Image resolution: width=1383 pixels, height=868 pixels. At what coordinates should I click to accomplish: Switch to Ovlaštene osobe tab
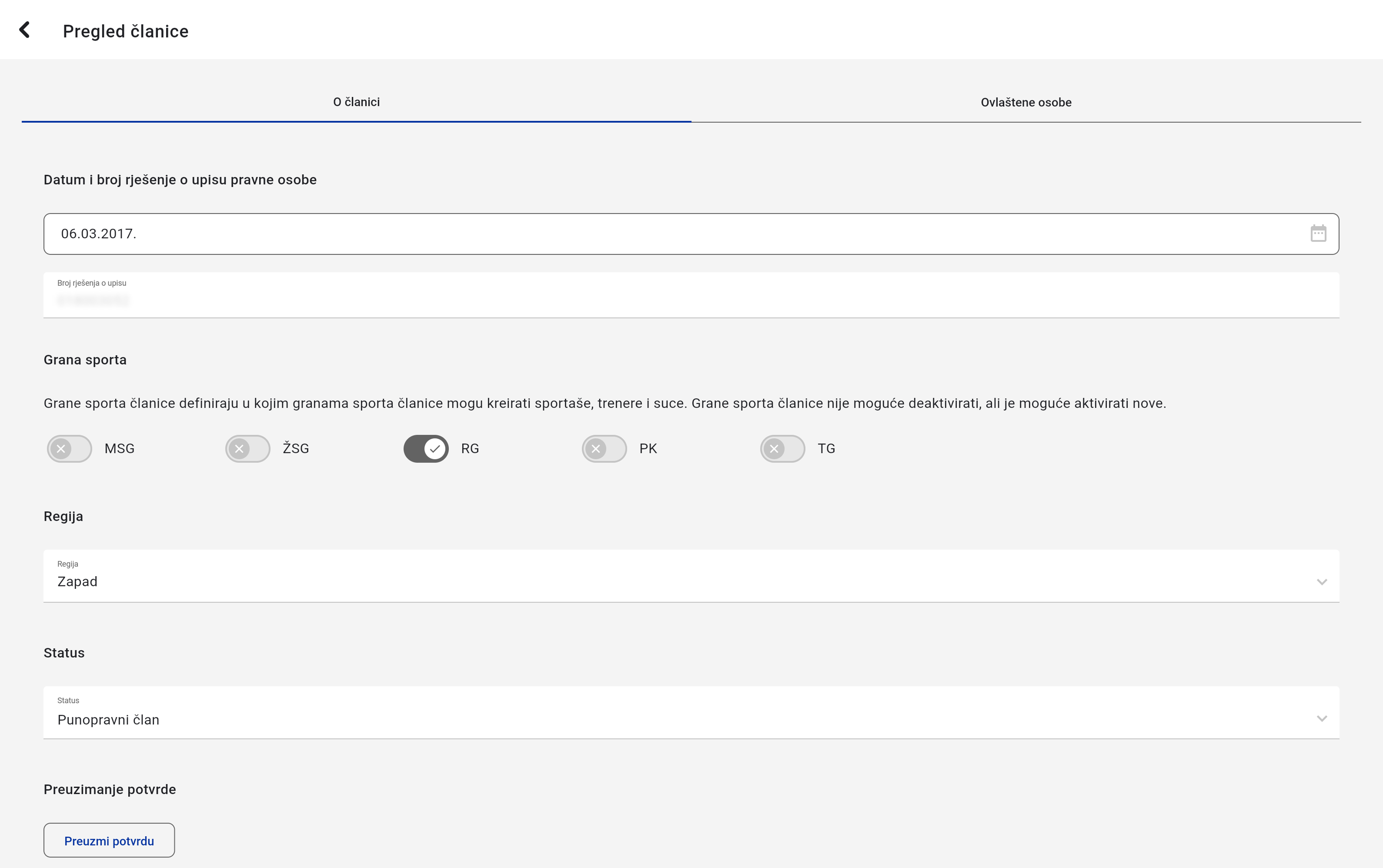coord(1026,103)
